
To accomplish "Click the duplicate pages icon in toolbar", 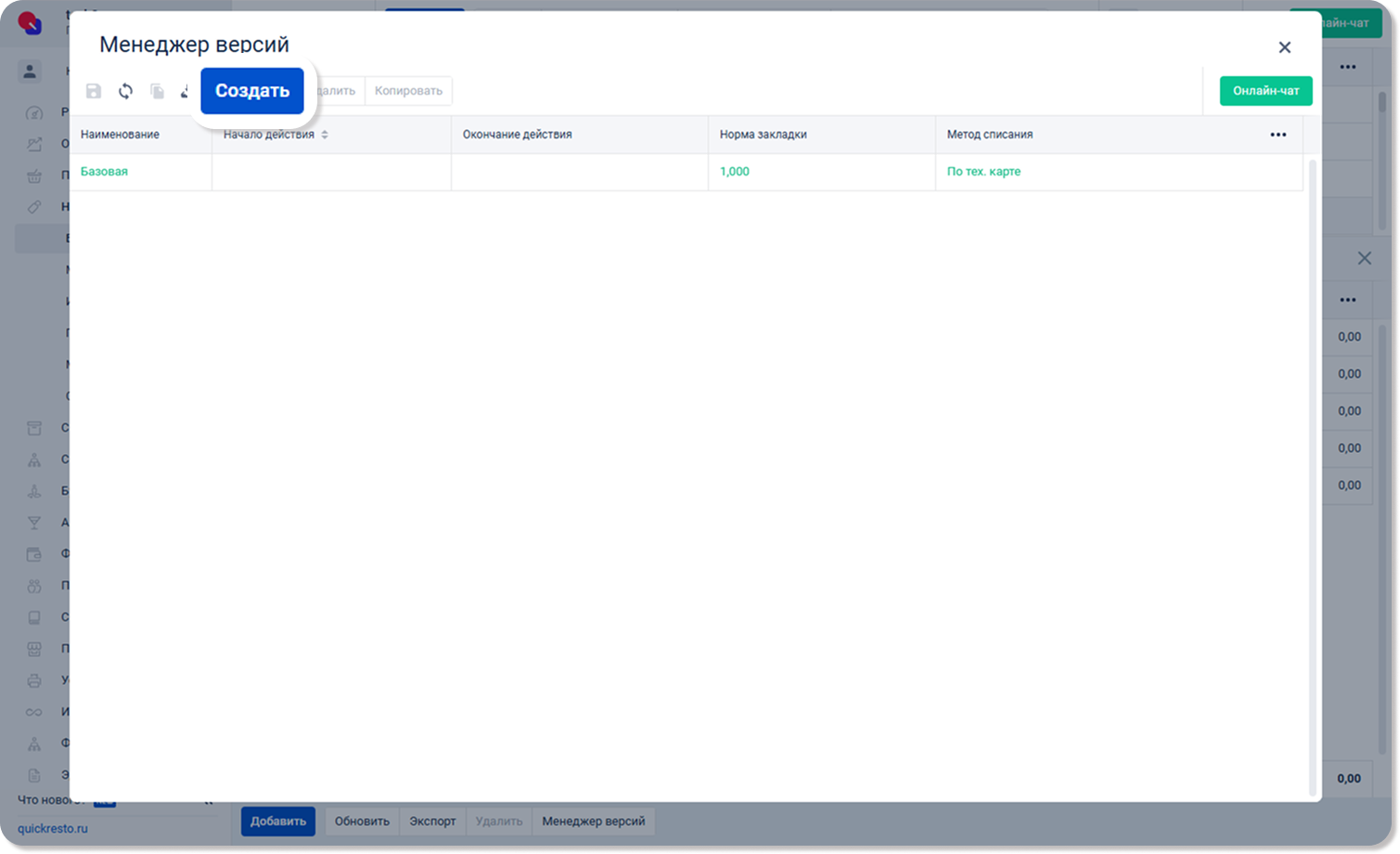I will point(157,91).
